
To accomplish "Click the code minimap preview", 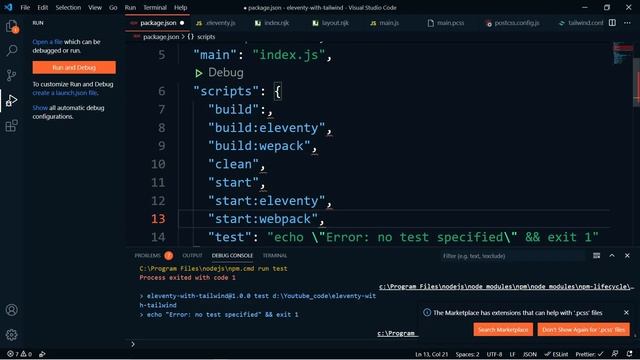I will [622, 53].
